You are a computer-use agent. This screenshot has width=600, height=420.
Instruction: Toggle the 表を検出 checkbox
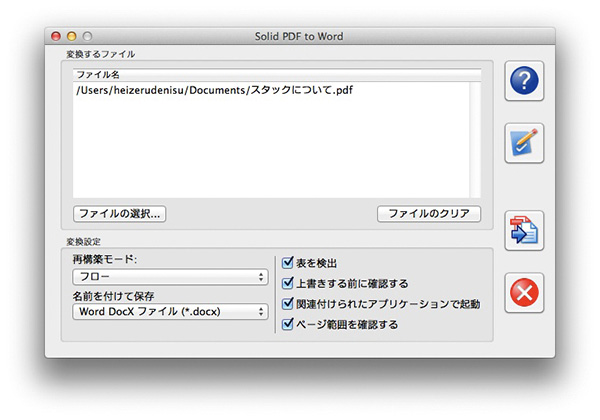click(288, 263)
